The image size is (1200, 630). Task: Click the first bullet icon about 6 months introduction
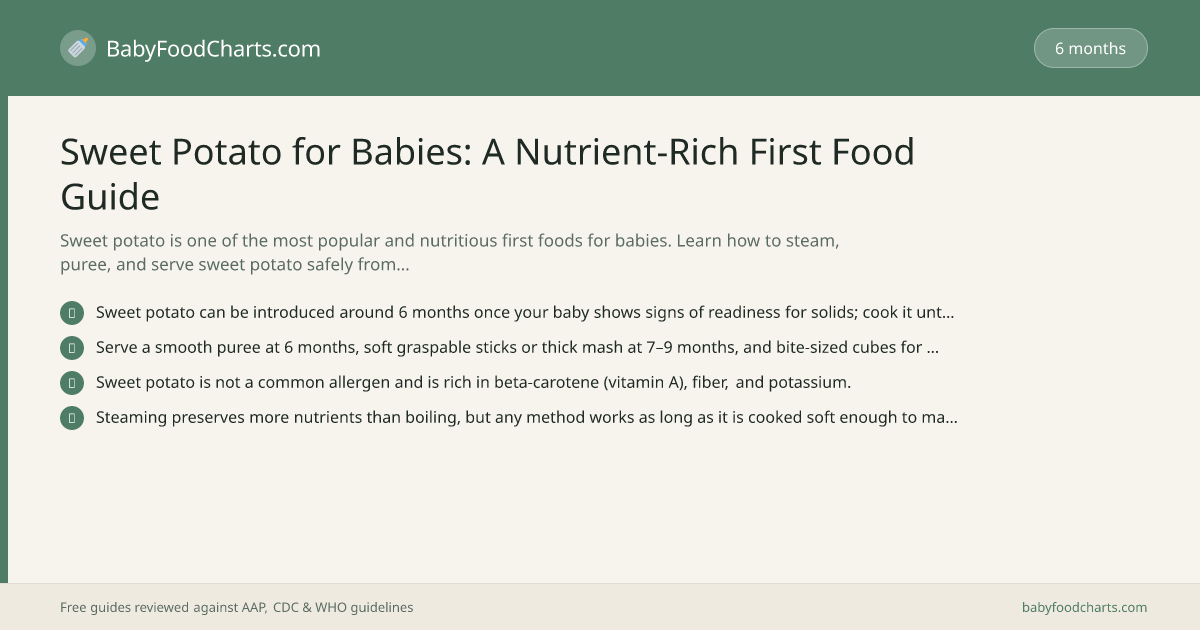tap(72, 313)
